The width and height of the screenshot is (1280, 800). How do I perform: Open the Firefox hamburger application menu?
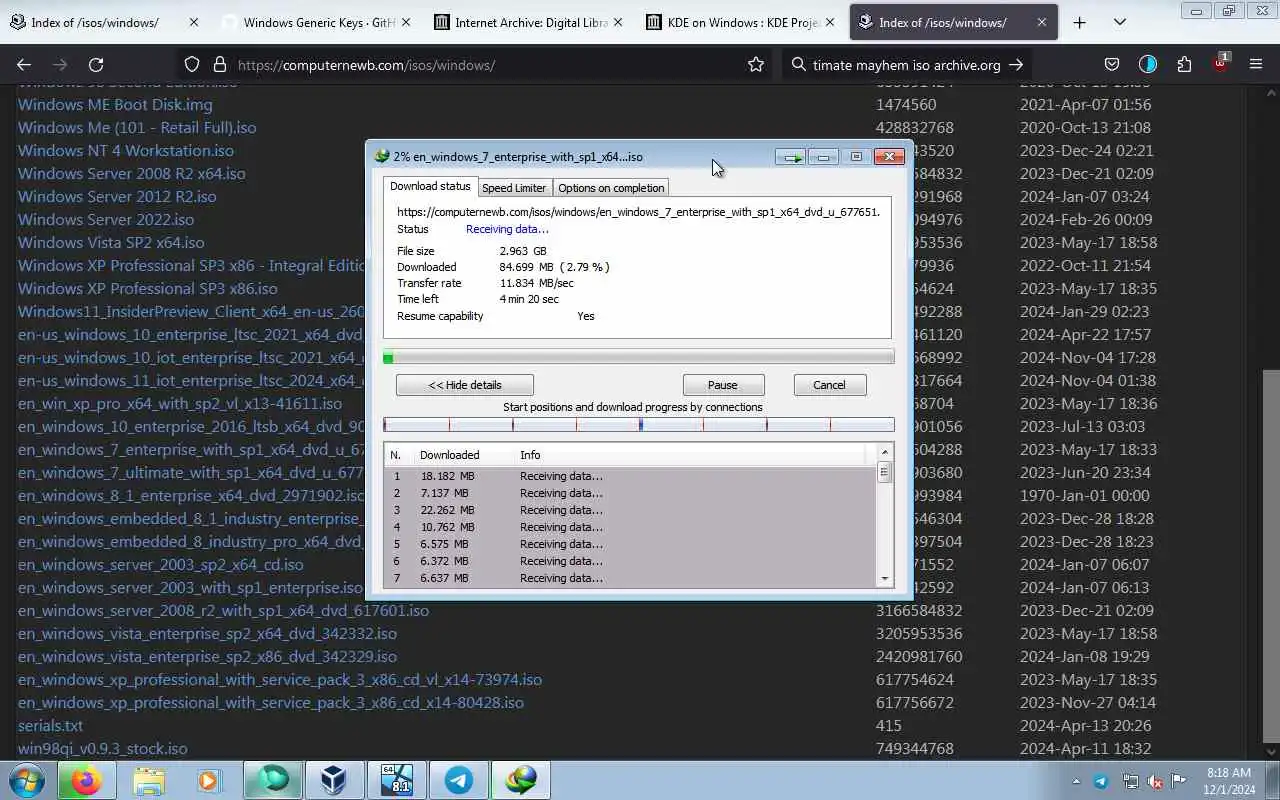(x=1256, y=65)
